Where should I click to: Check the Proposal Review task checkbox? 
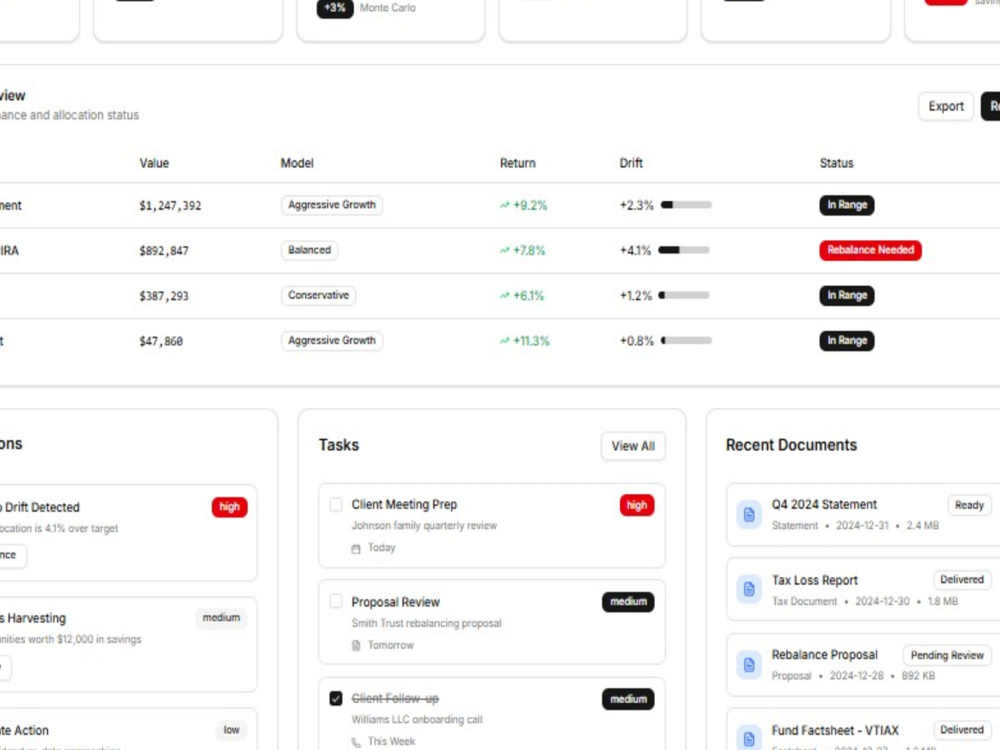click(335, 601)
